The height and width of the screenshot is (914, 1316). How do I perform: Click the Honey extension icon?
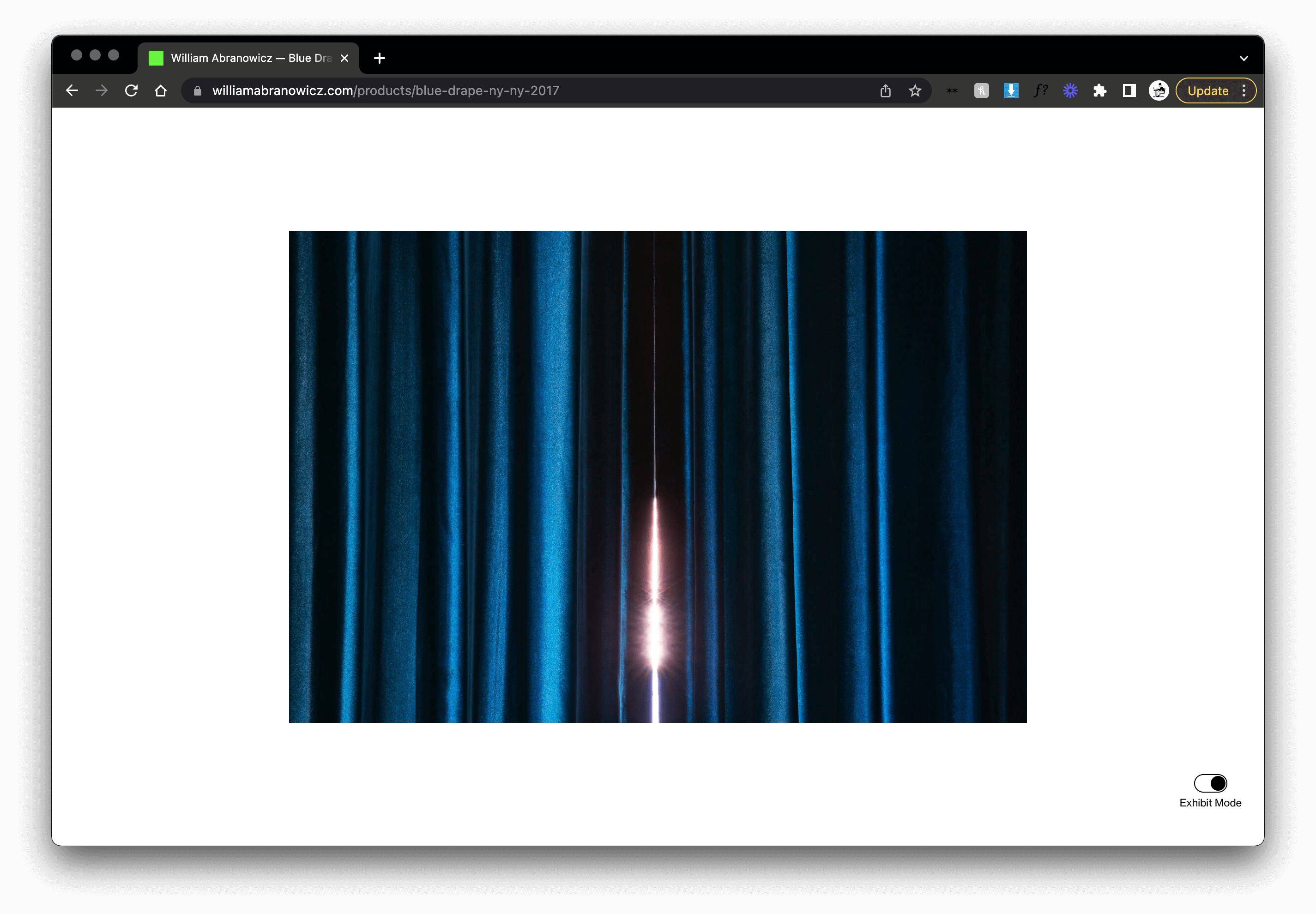pyautogui.click(x=981, y=90)
